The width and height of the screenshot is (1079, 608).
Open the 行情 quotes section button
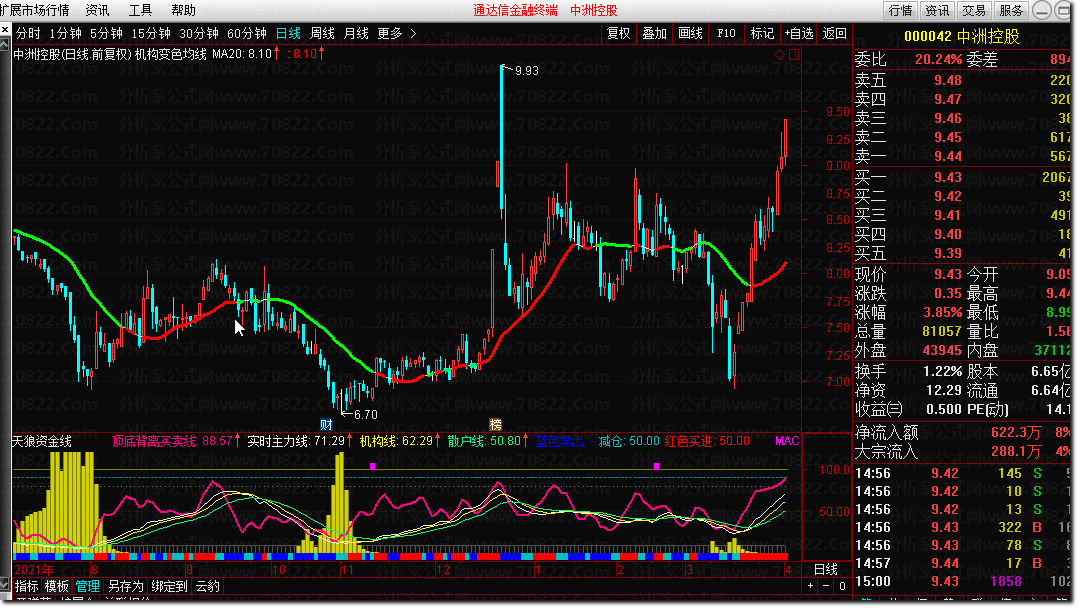(x=900, y=10)
